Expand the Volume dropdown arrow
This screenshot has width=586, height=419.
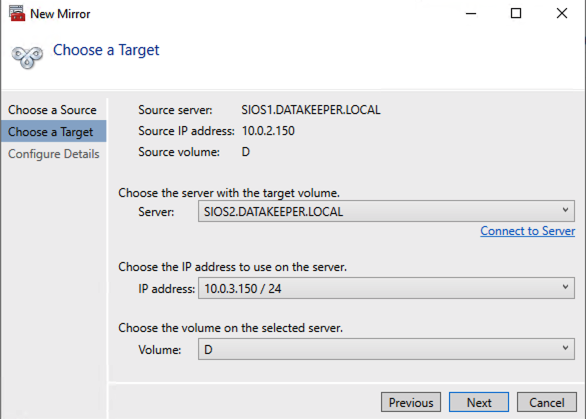click(x=565, y=348)
